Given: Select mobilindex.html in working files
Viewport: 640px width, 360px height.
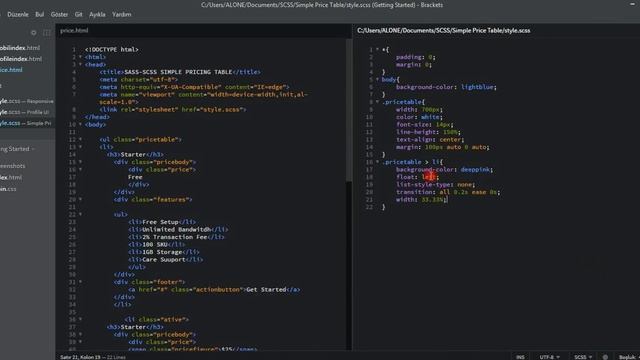Looking at the screenshot, I should click(20, 48).
